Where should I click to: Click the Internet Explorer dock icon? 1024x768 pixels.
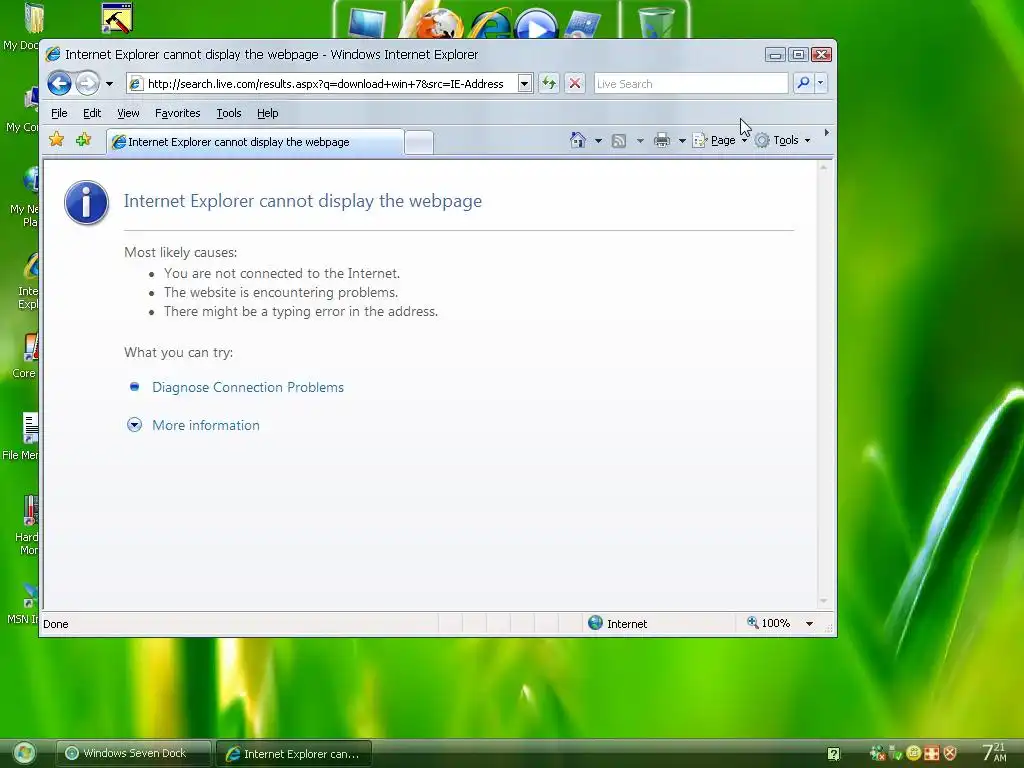[x=490, y=23]
